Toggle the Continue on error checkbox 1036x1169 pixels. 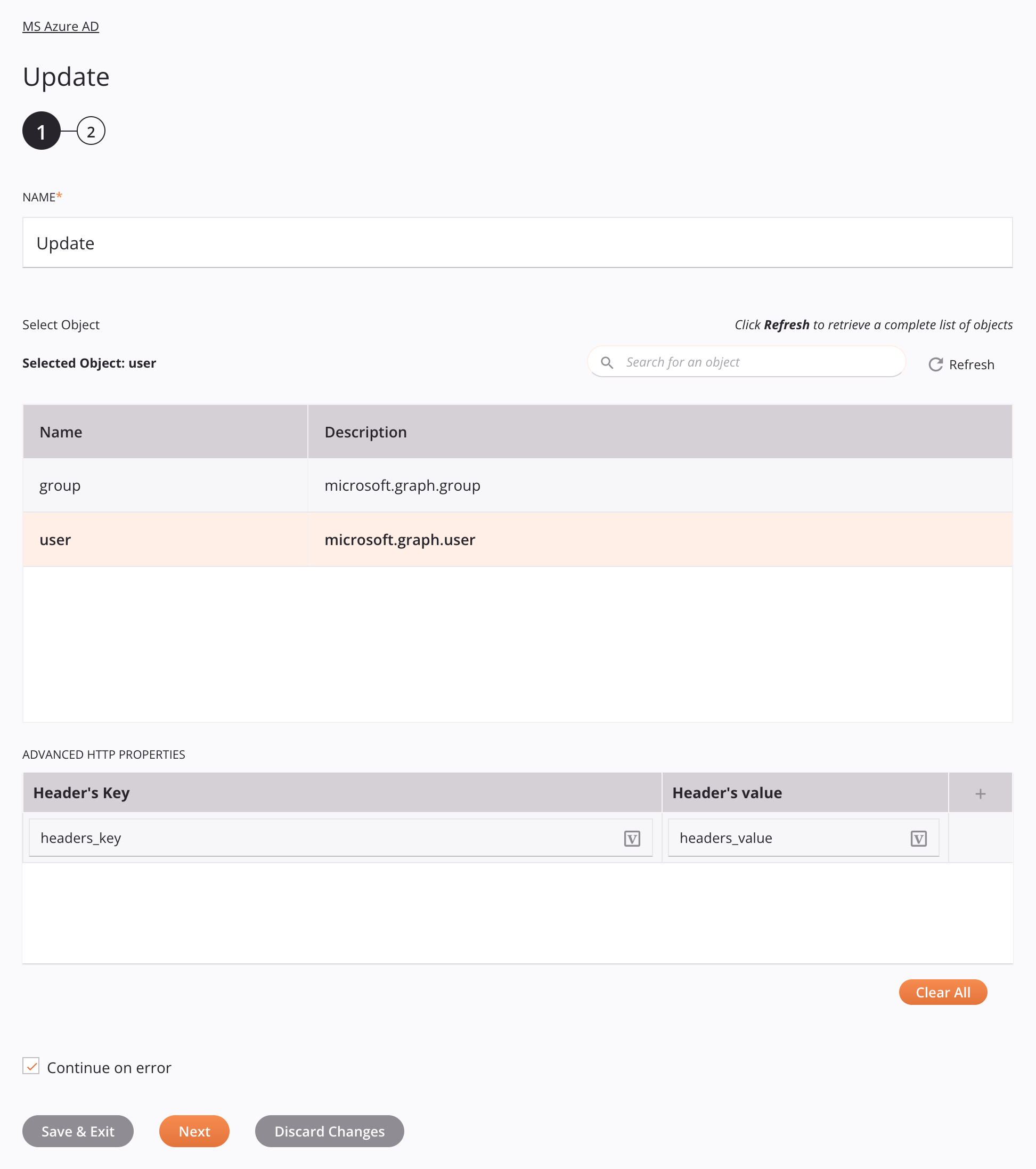31,1066
